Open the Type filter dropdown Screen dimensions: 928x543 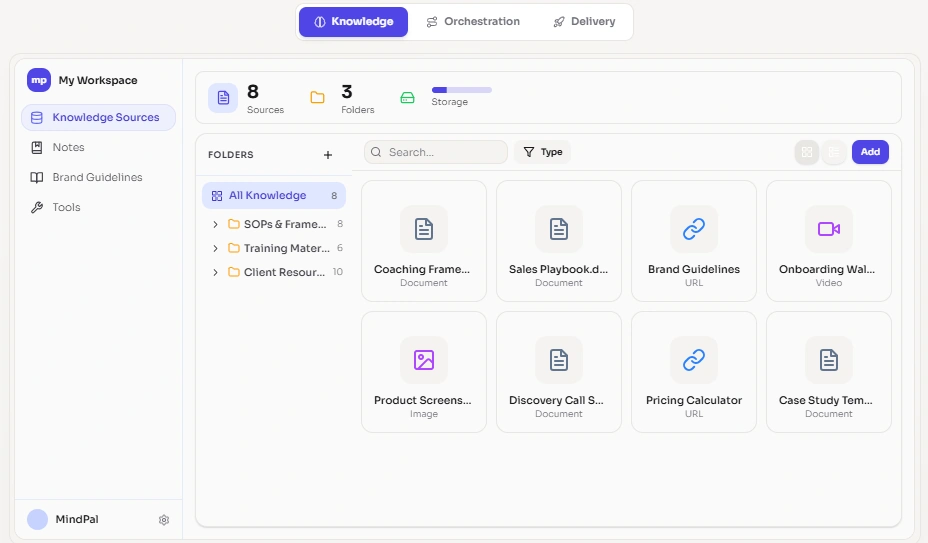point(543,152)
